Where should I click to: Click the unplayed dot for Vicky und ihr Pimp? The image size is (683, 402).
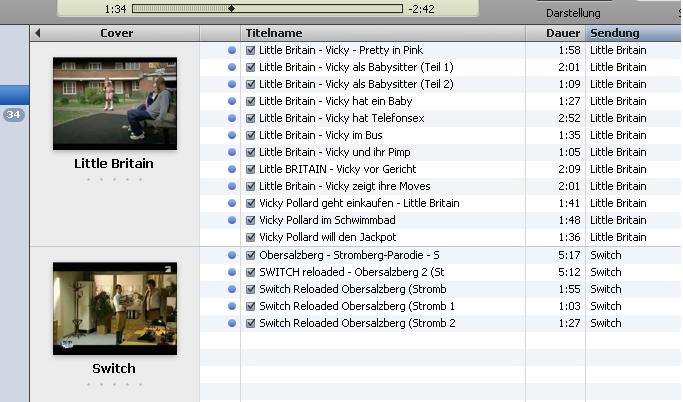point(232,152)
